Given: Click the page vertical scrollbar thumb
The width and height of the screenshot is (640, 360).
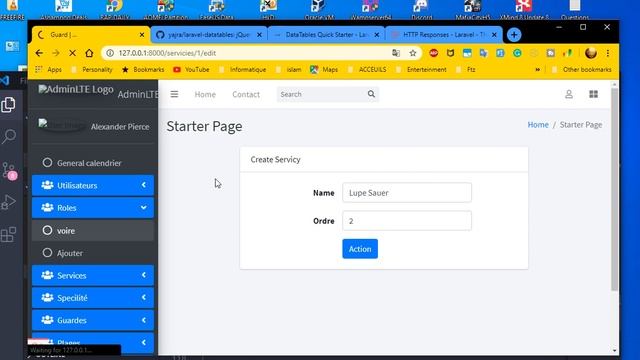Looking at the screenshot, I should click(x=614, y=189).
